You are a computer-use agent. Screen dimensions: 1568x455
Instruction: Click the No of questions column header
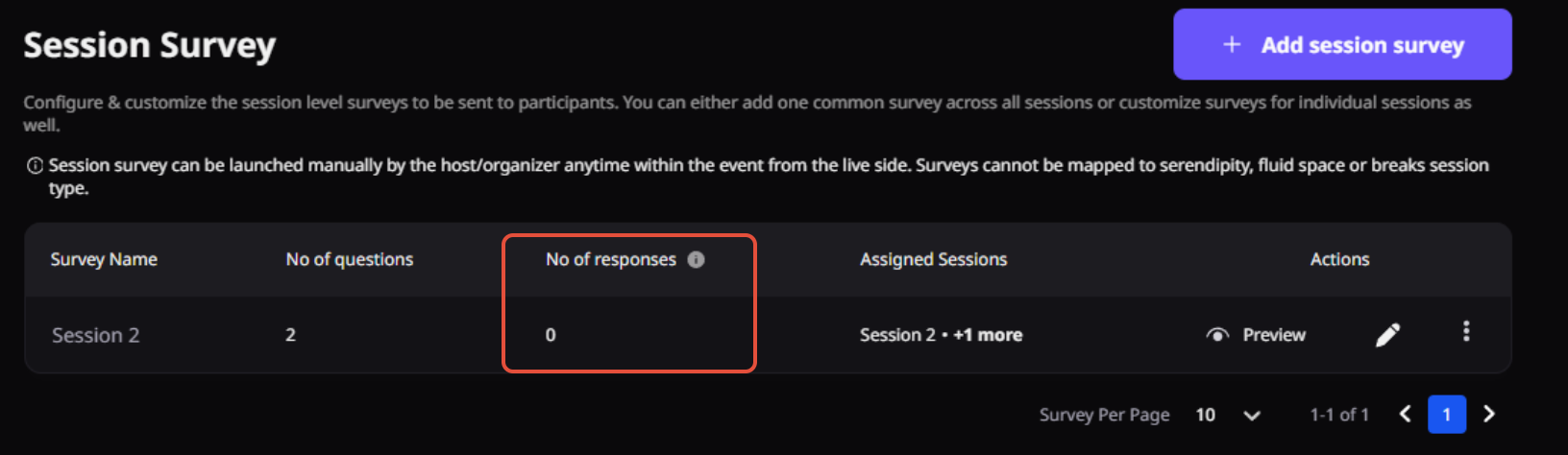[x=350, y=259]
